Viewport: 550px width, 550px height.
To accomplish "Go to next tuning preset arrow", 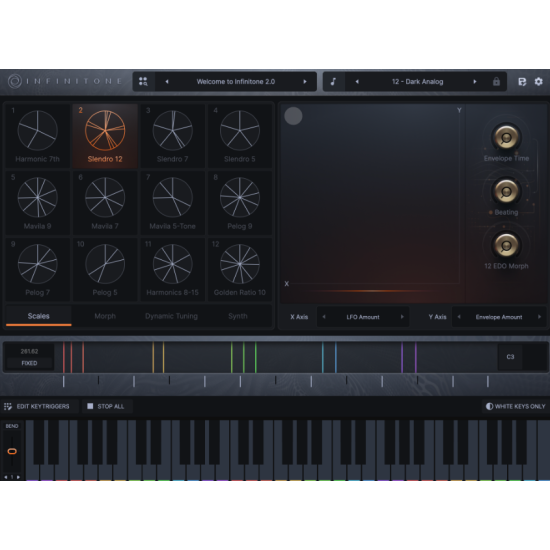I will (305, 82).
